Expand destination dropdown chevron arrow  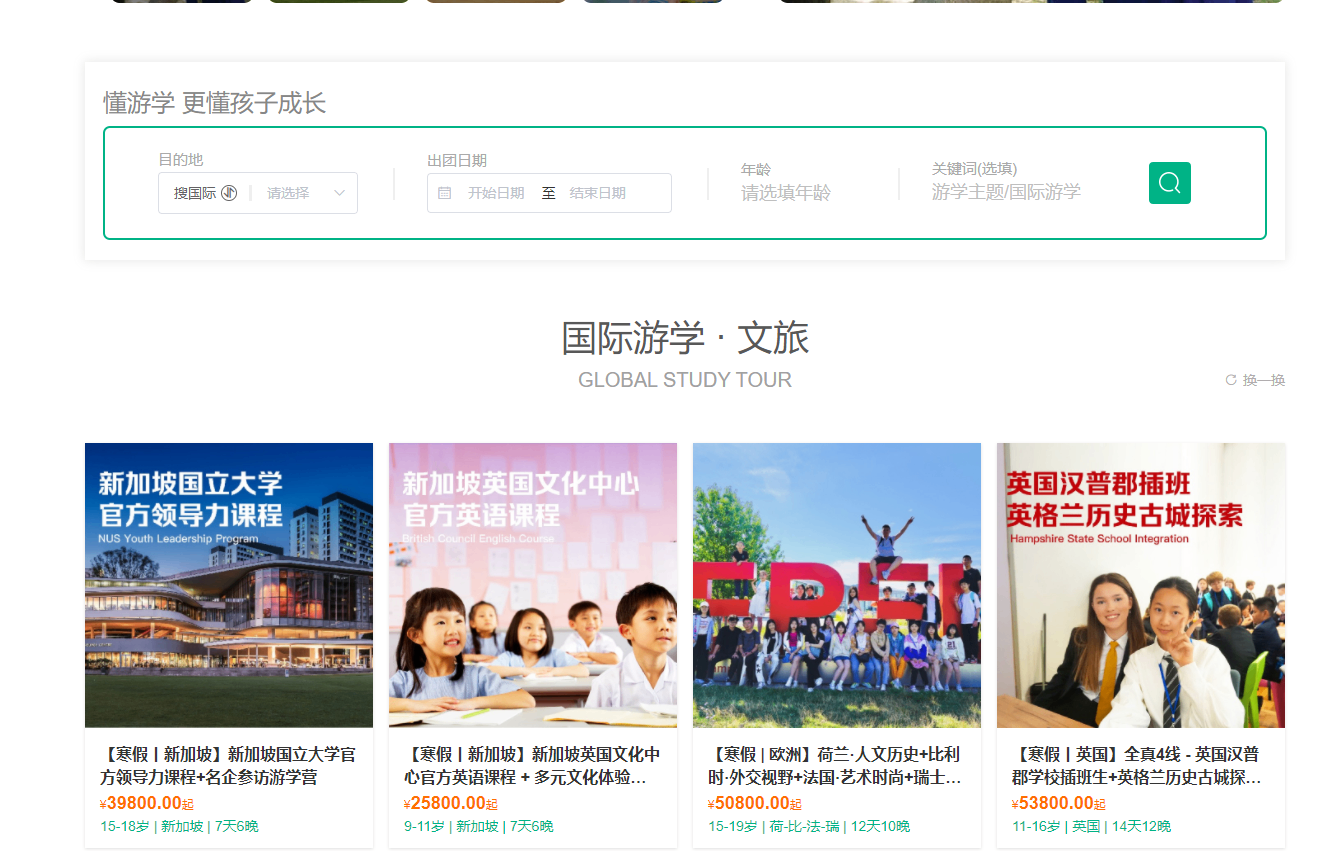point(339,193)
